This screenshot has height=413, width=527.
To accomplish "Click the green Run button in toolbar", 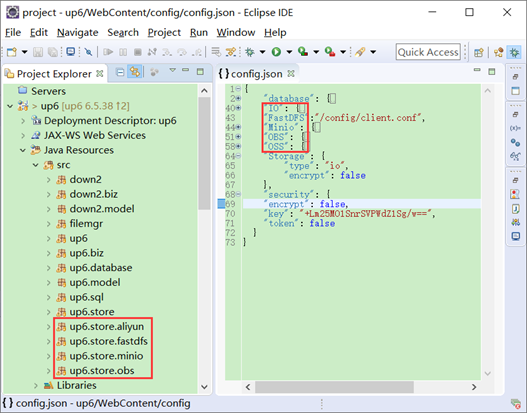I will (x=276, y=52).
